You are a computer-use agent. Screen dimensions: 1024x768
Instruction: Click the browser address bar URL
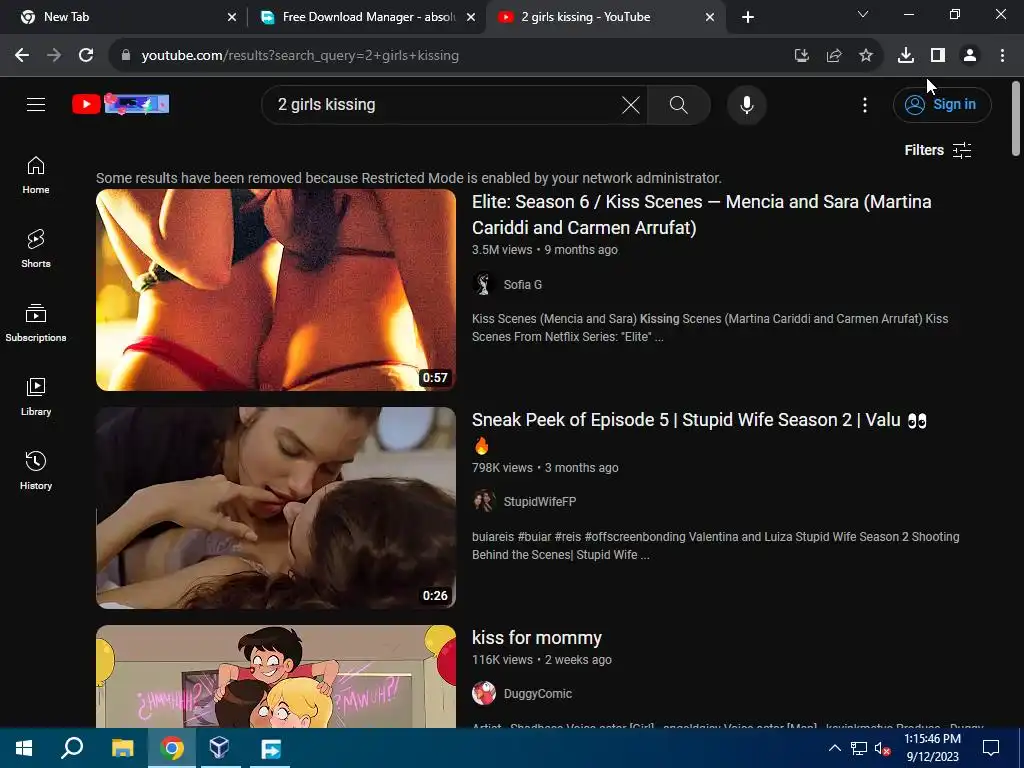300,56
